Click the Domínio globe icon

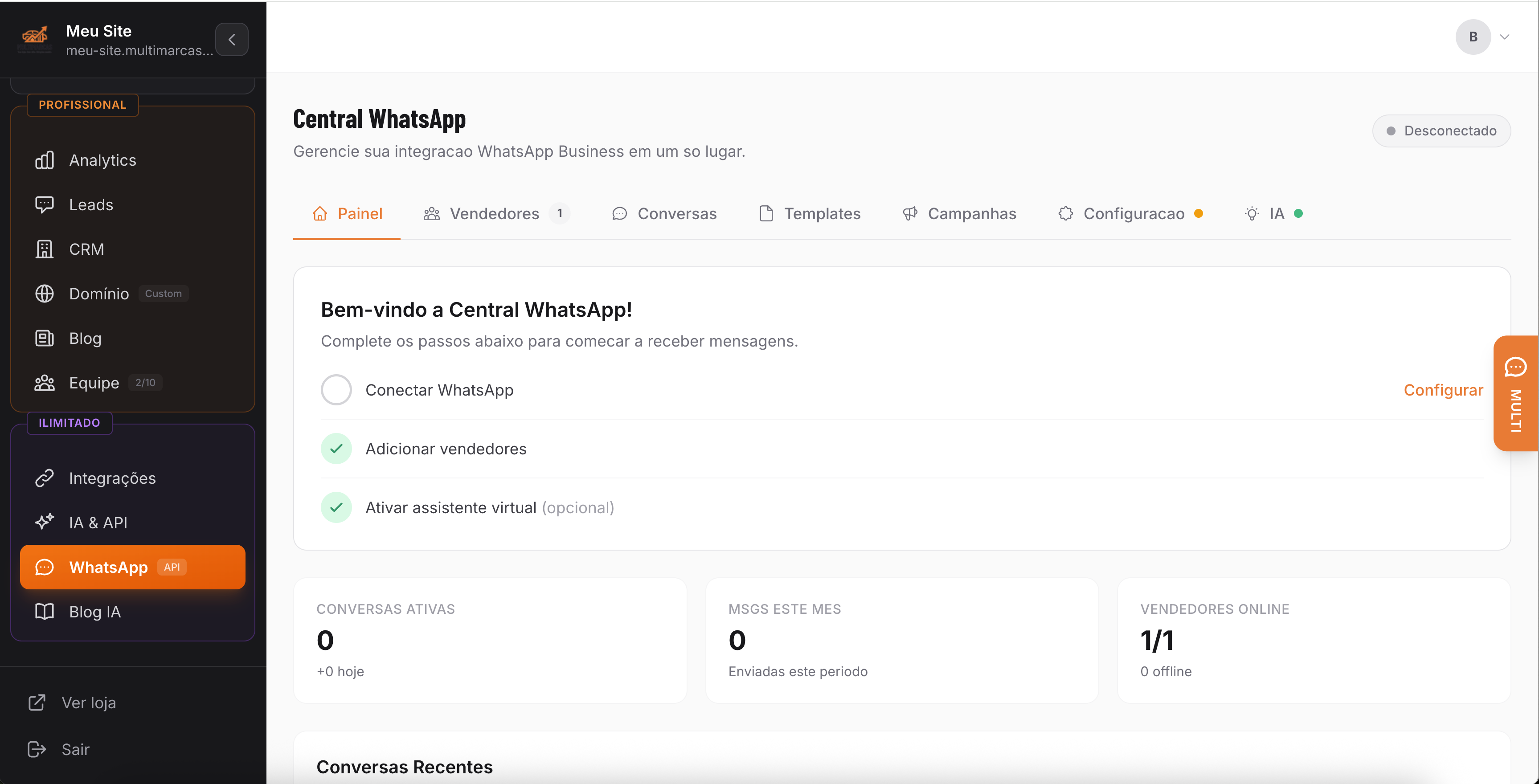tap(44, 294)
